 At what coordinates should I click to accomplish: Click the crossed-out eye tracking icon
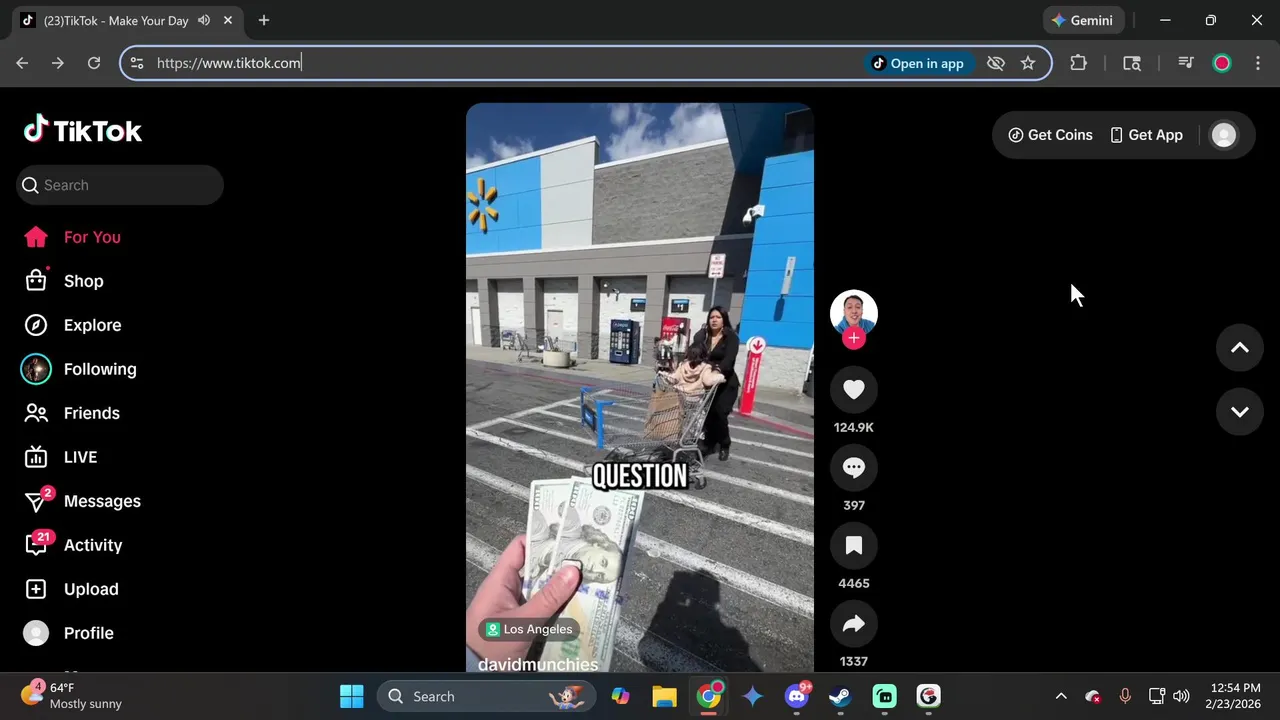coord(995,63)
